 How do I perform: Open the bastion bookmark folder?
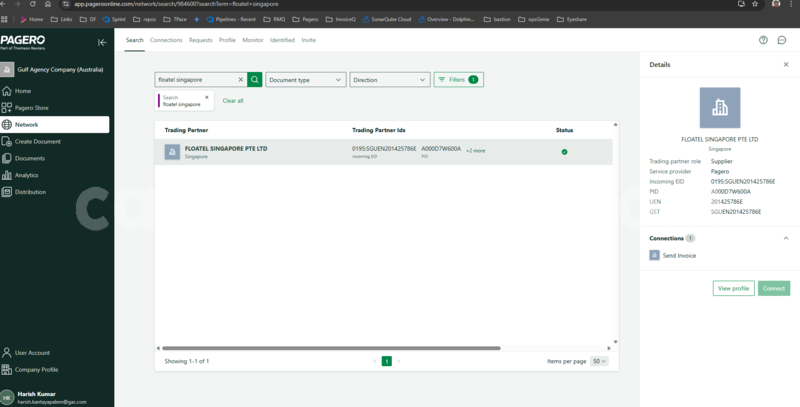(497, 19)
